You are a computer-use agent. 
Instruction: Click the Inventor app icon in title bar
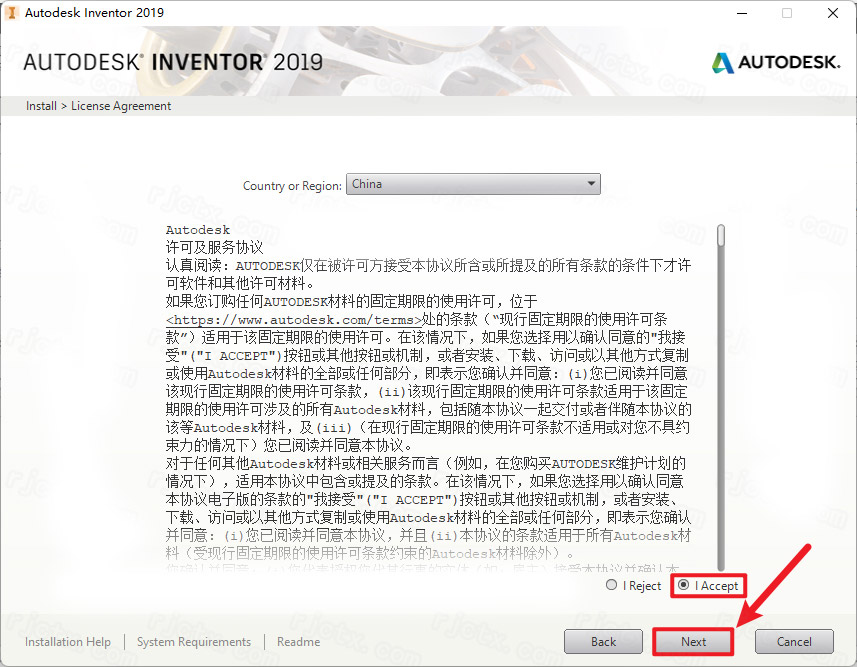pyautogui.click(x=11, y=12)
